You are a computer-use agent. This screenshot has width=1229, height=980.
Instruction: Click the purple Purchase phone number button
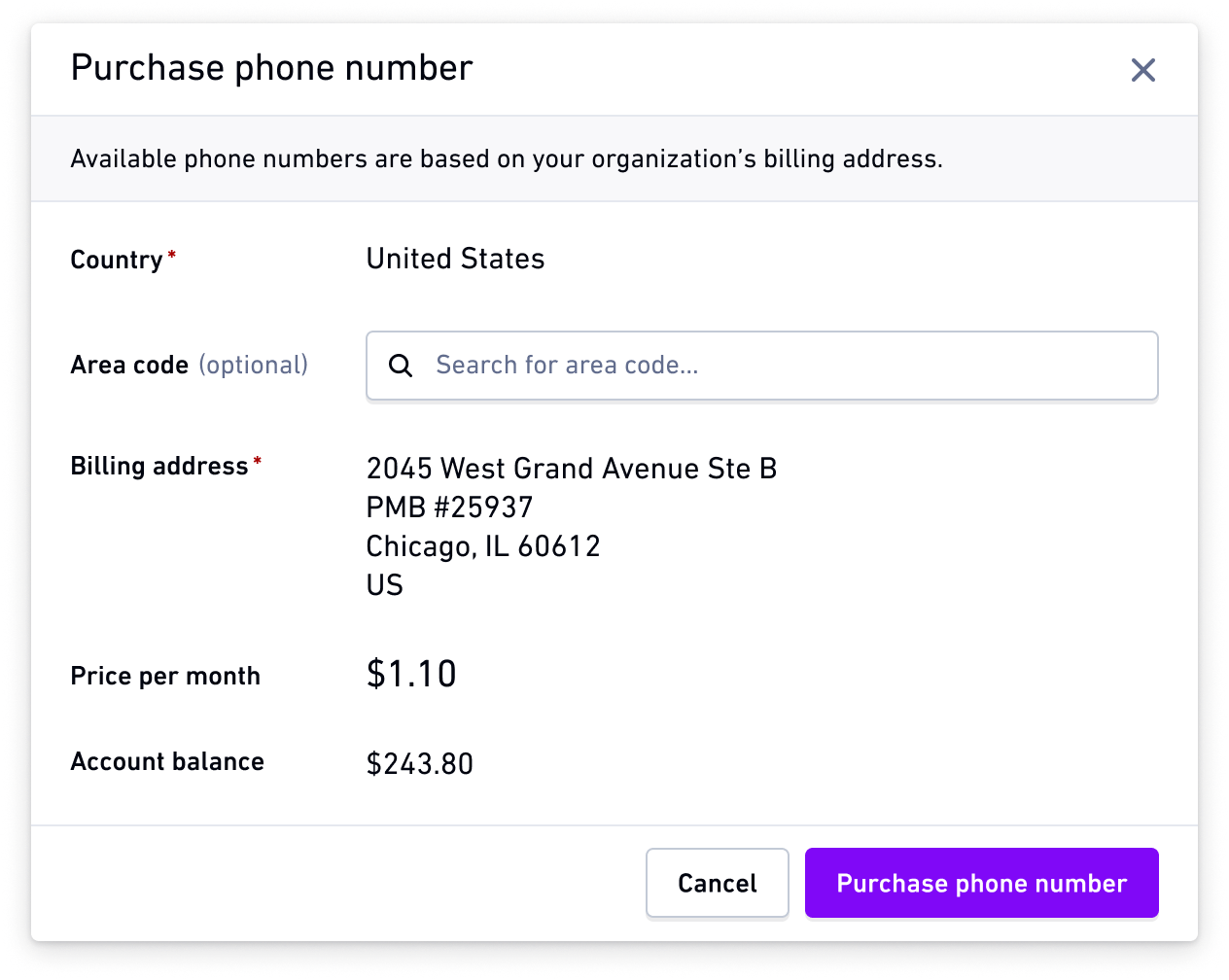(981, 883)
